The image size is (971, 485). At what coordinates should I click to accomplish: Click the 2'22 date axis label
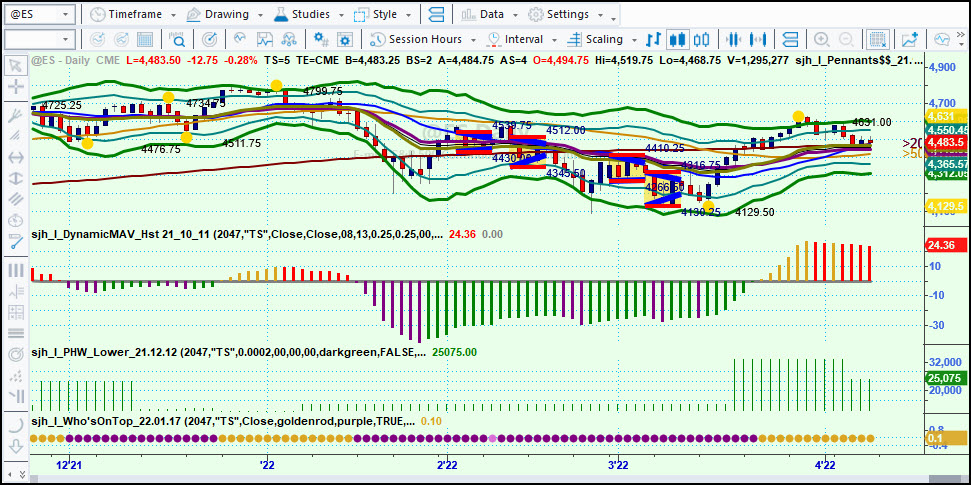(x=447, y=465)
